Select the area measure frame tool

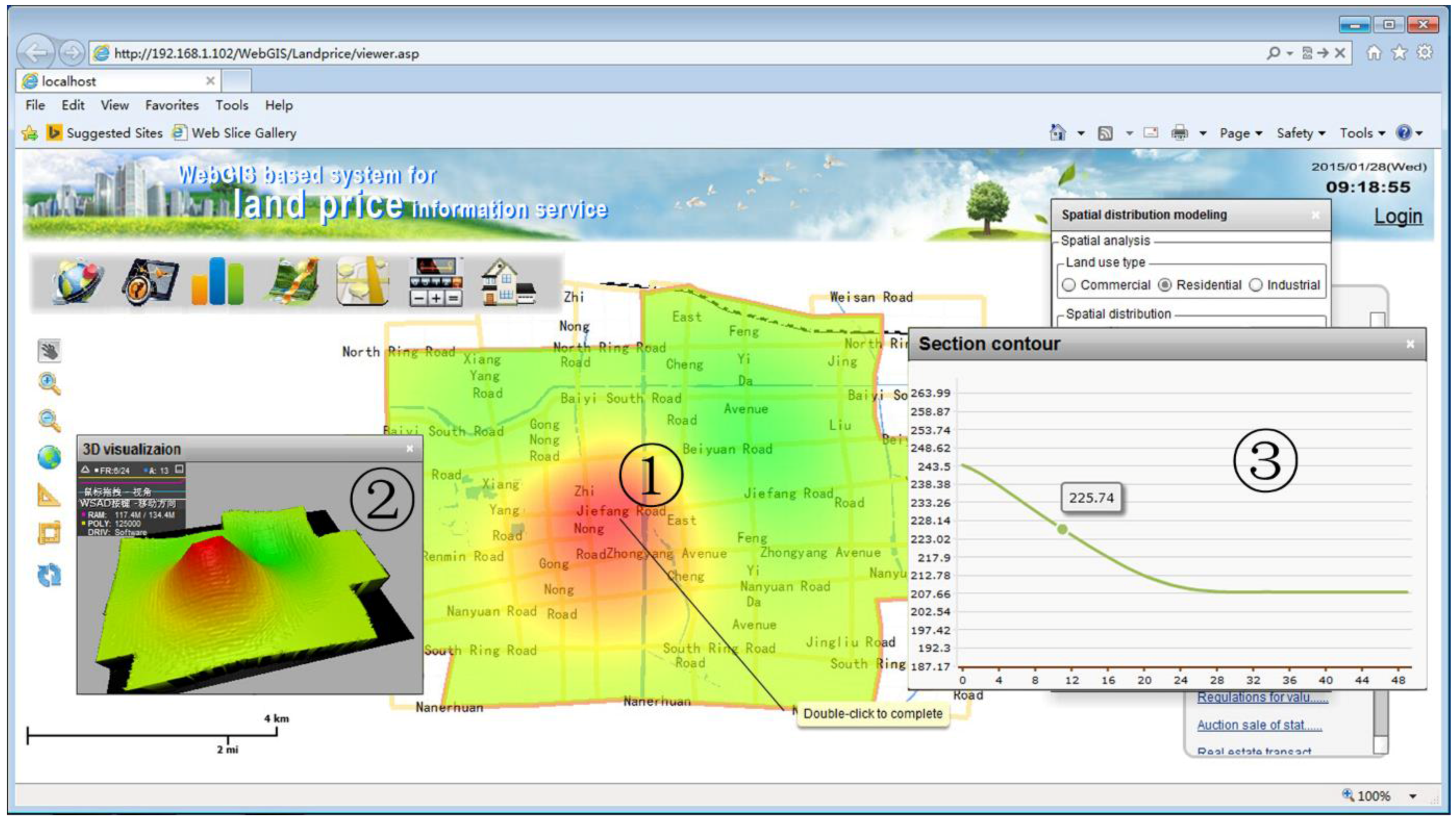tap(49, 533)
